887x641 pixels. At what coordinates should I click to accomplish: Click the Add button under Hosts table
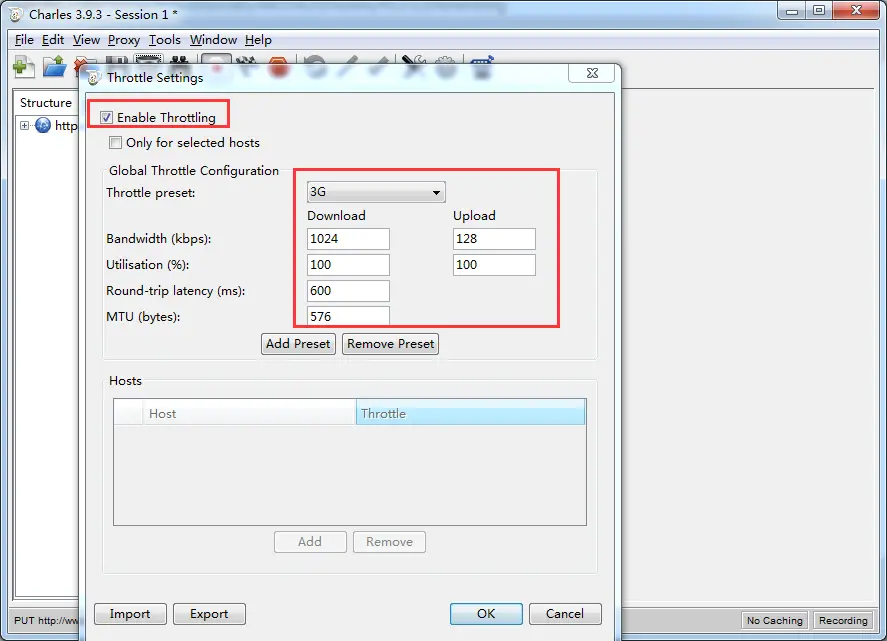[310, 542]
